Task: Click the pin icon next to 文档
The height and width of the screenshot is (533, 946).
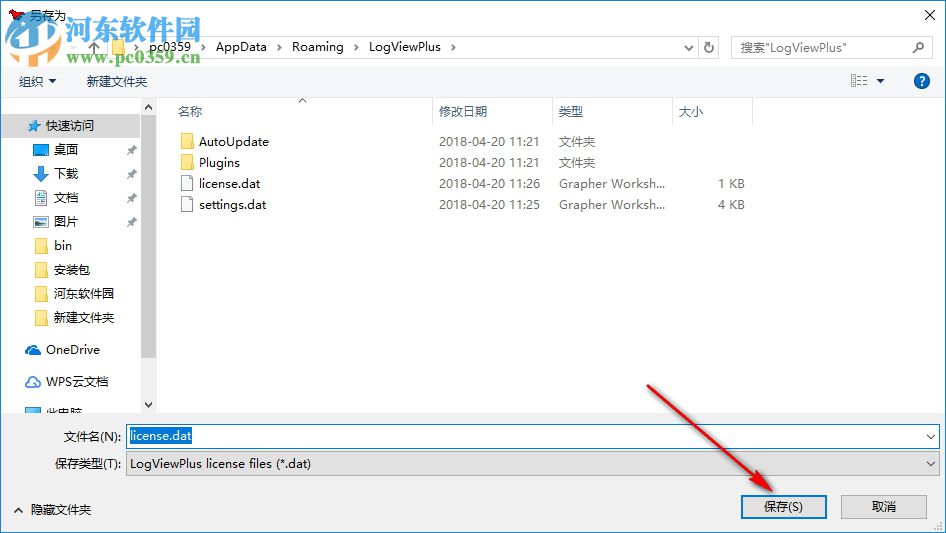Action: (x=131, y=198)
